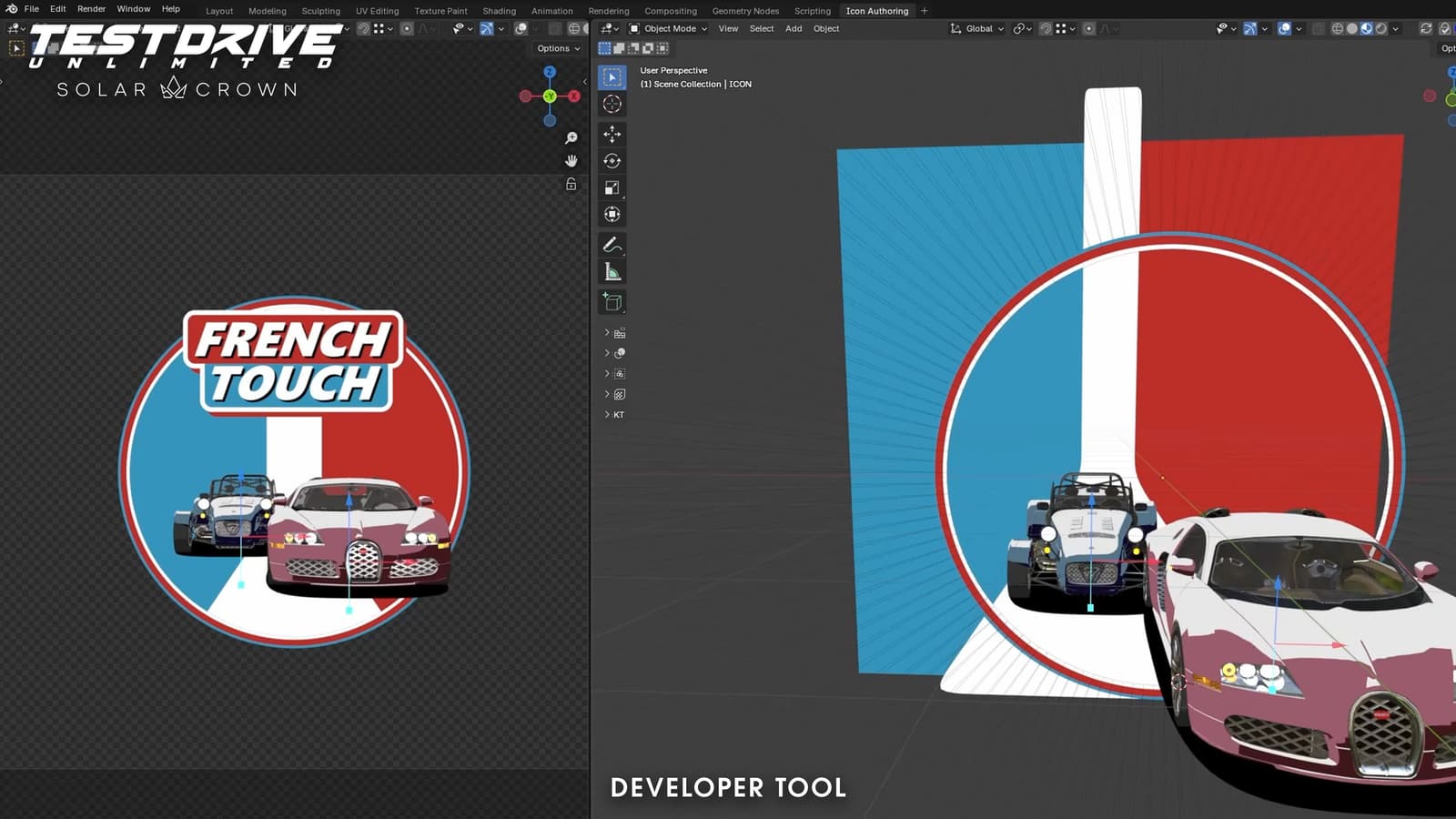
Task: Toggle the camera lock in left viewport
Action: coord(571,184)
